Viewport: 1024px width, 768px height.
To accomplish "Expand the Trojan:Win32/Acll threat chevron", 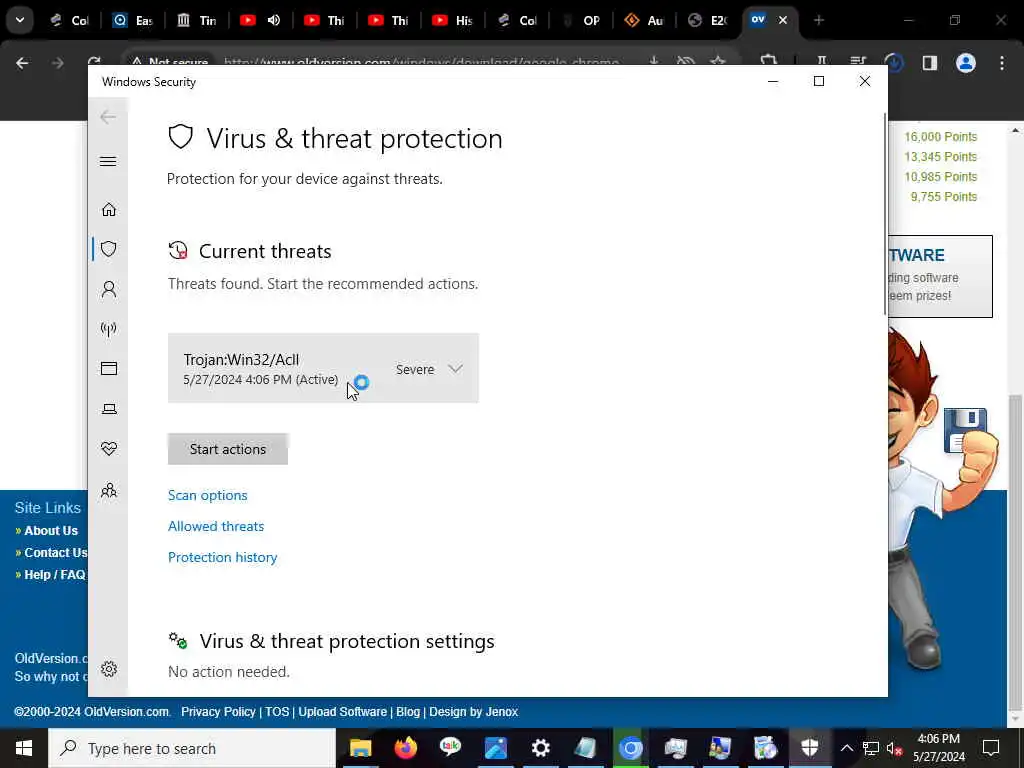I will point(455,369).
